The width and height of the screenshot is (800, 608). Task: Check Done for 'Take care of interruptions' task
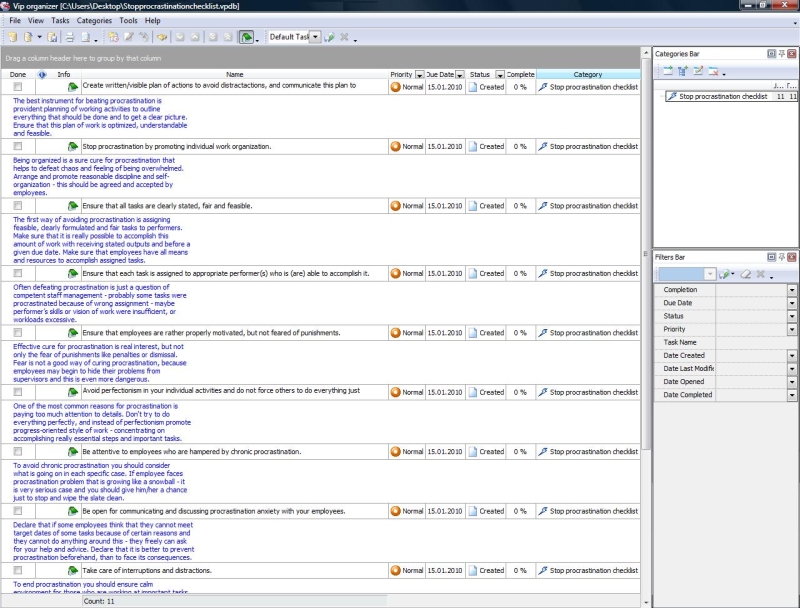click(x=18, y=570)
